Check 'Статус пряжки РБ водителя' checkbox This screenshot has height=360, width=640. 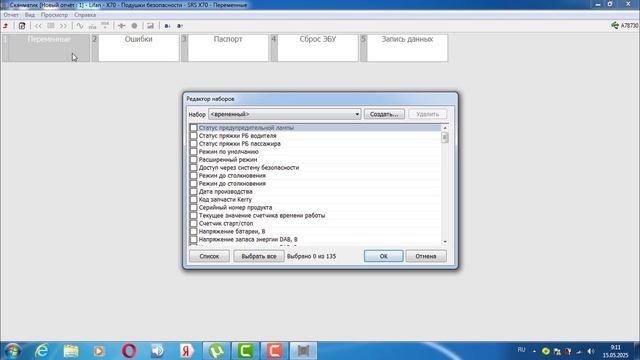click(193, 136)
